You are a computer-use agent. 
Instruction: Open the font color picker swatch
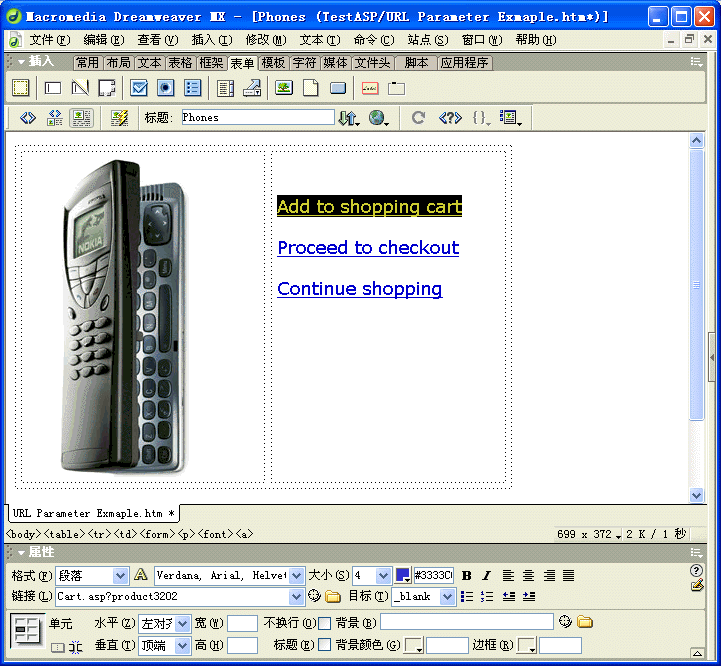(x=403, y=575)
